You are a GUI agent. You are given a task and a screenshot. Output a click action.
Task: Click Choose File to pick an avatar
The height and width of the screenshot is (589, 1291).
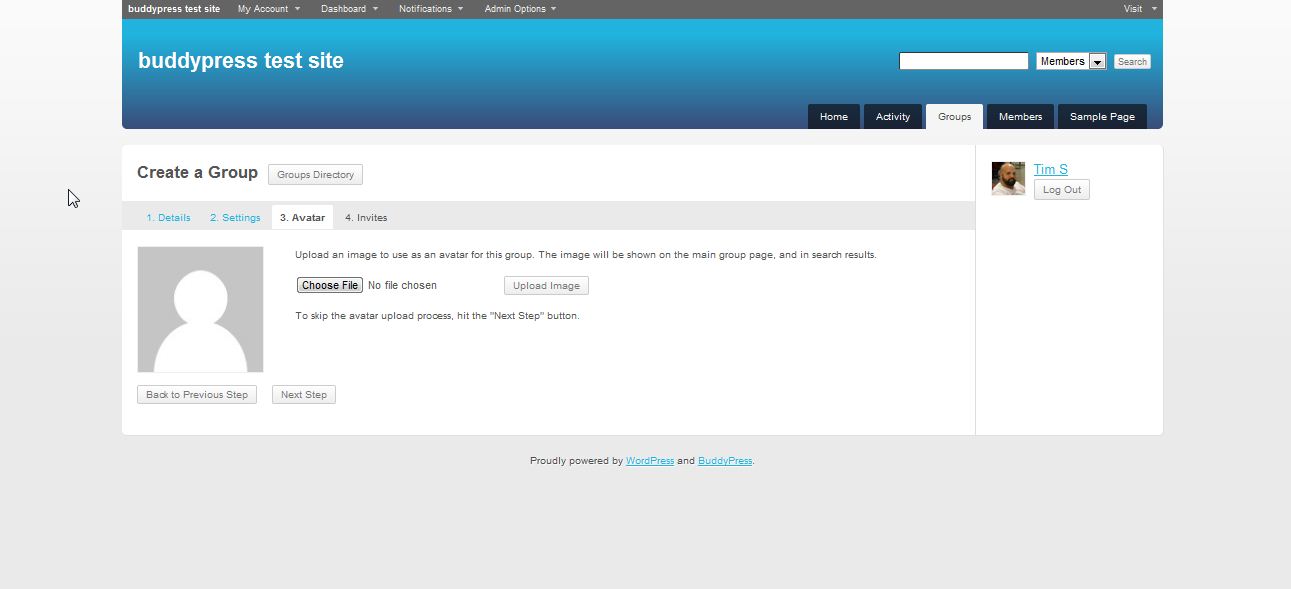coord(330,285)
